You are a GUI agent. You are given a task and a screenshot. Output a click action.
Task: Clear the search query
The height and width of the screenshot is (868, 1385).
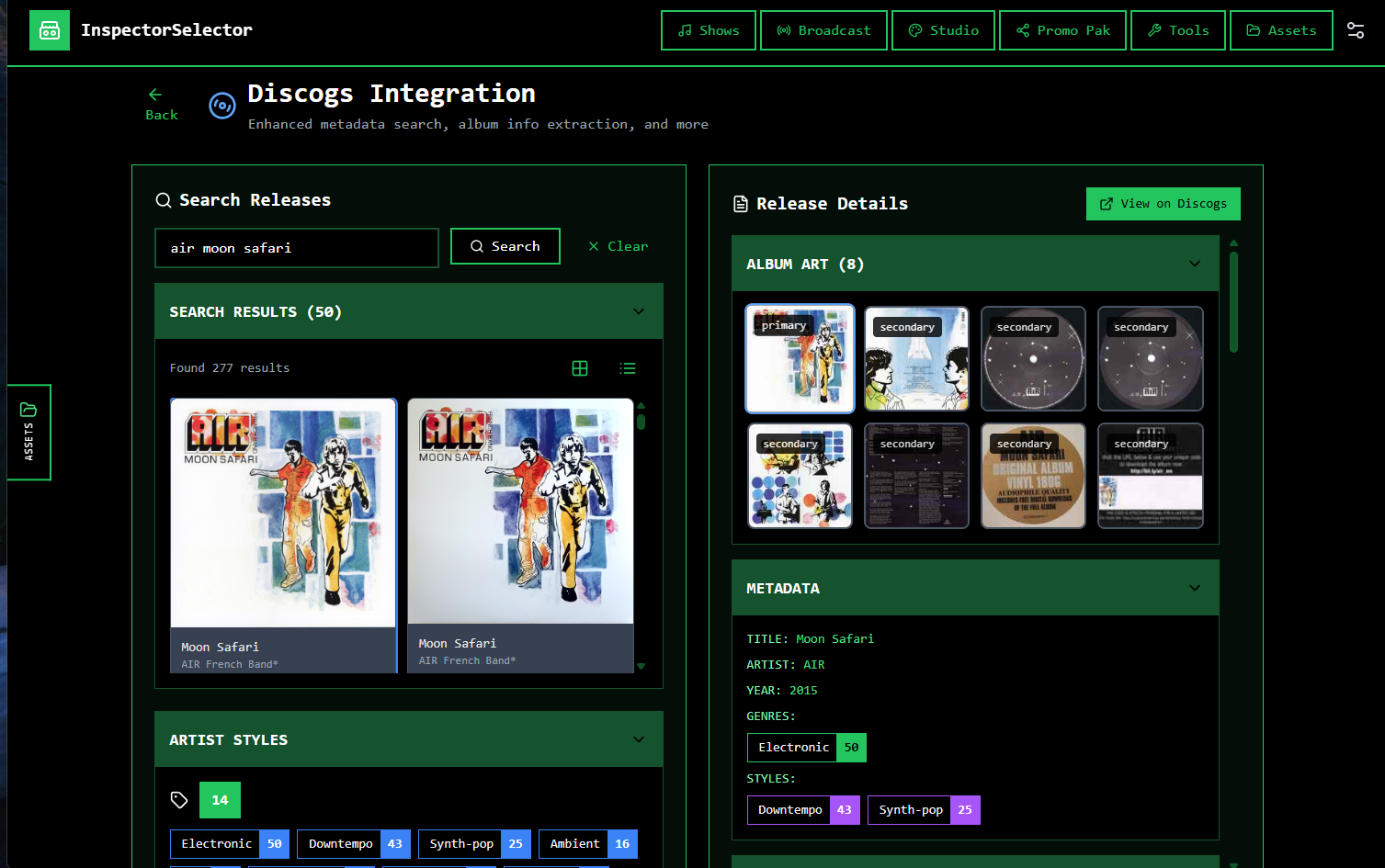(x=619, y=246)
